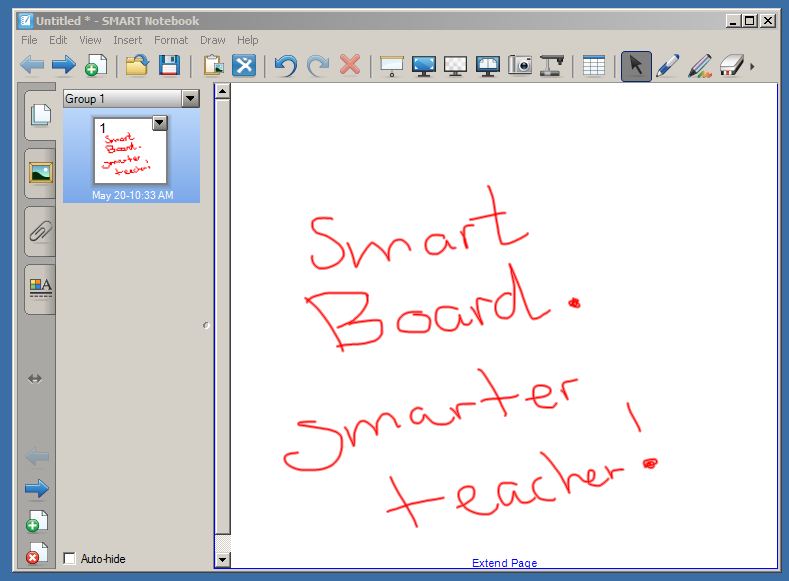This screenshot has height=581, width=789.
Task: Open page 1 thumbnail menu arrow
Action: point(160,123)
